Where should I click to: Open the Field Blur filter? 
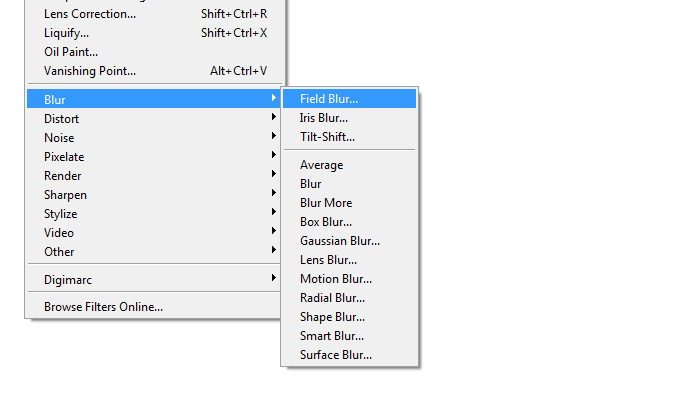point(329,99)
